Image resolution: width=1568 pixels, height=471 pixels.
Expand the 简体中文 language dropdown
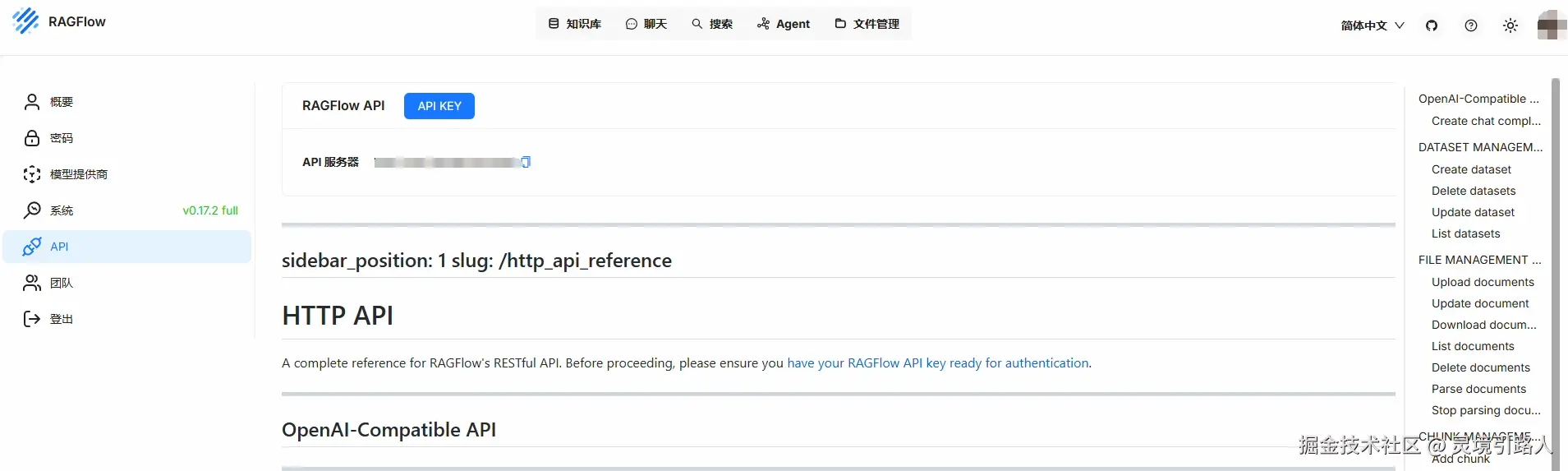click(x=1373, y=25)
